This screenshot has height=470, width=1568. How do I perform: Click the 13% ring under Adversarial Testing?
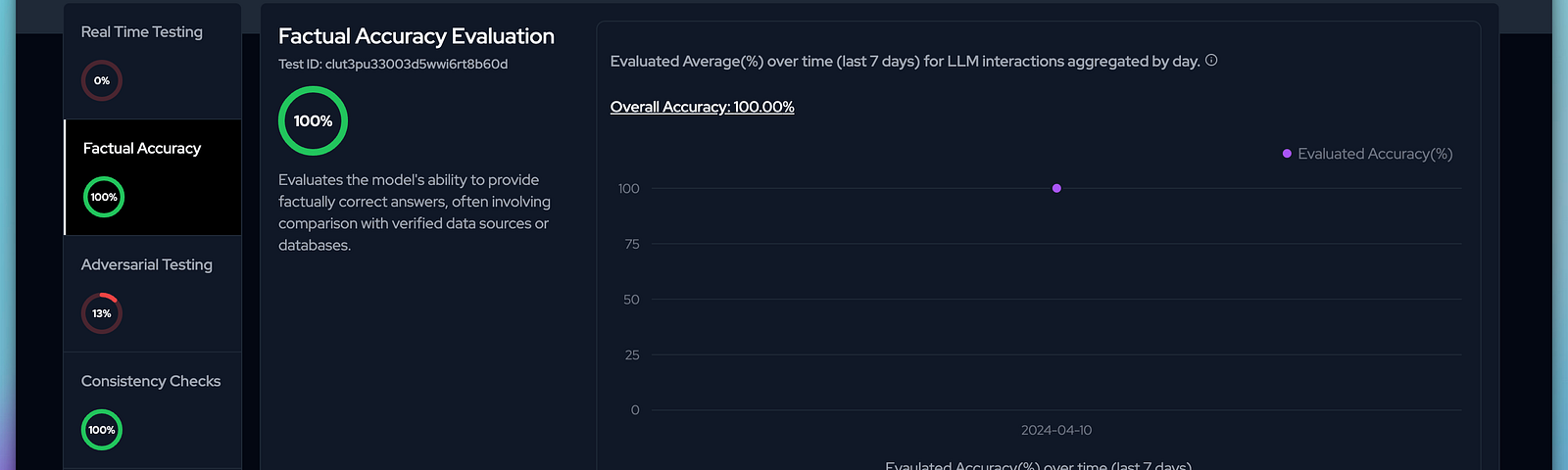102,313
